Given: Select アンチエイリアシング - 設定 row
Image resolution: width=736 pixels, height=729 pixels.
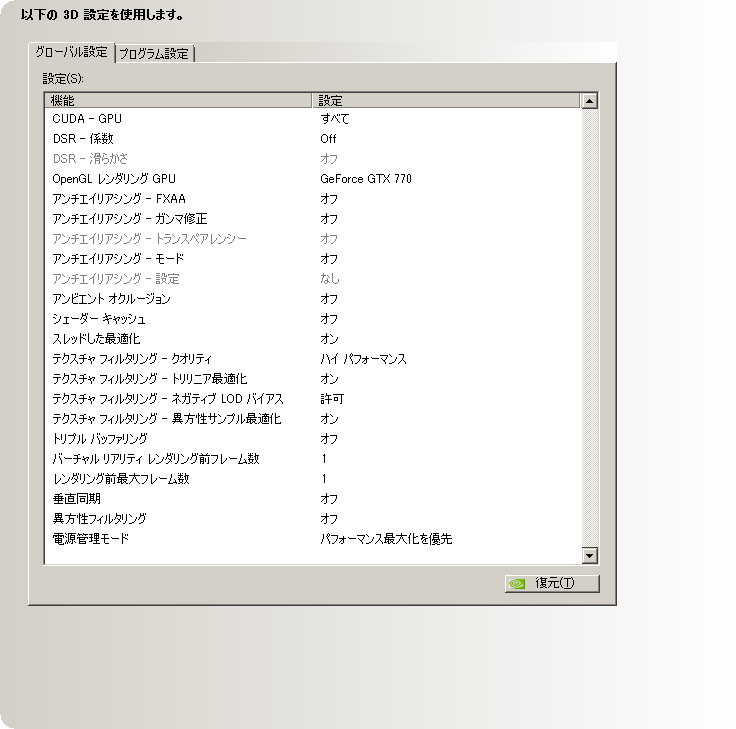Looking at the screenshot, I should click(x=313, y=279).
